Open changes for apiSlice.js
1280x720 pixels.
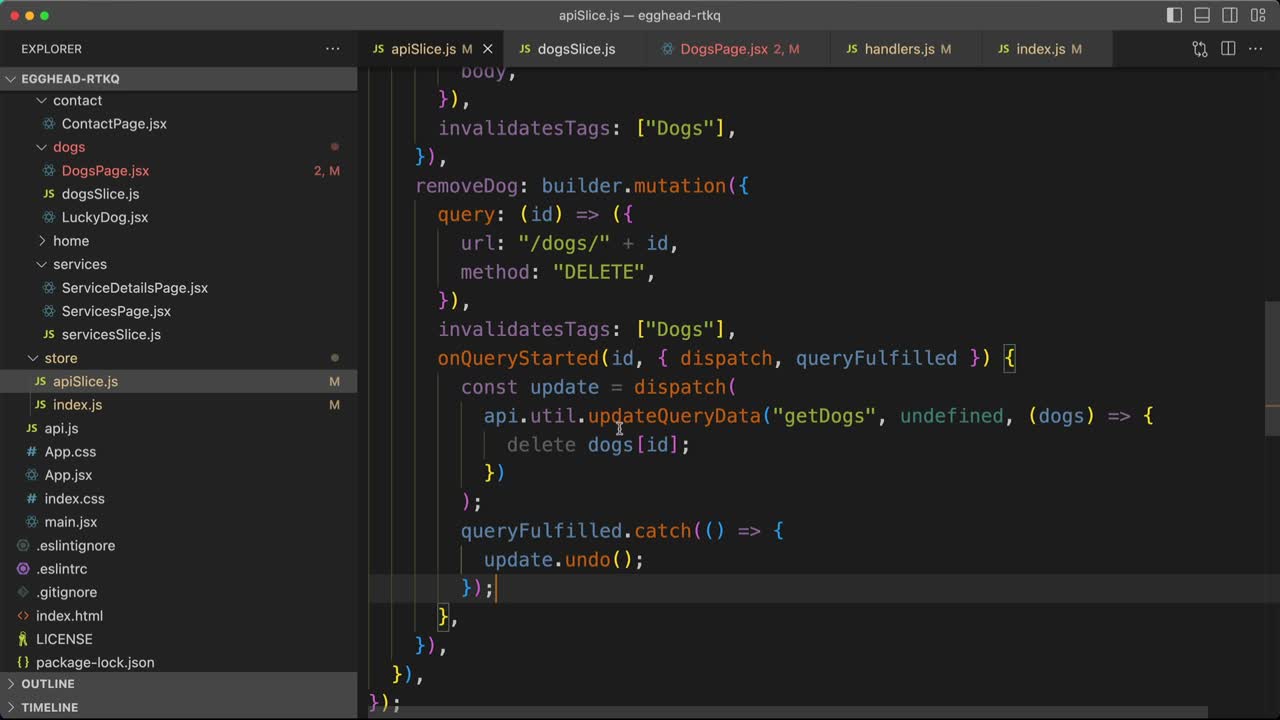point(1200,49)
